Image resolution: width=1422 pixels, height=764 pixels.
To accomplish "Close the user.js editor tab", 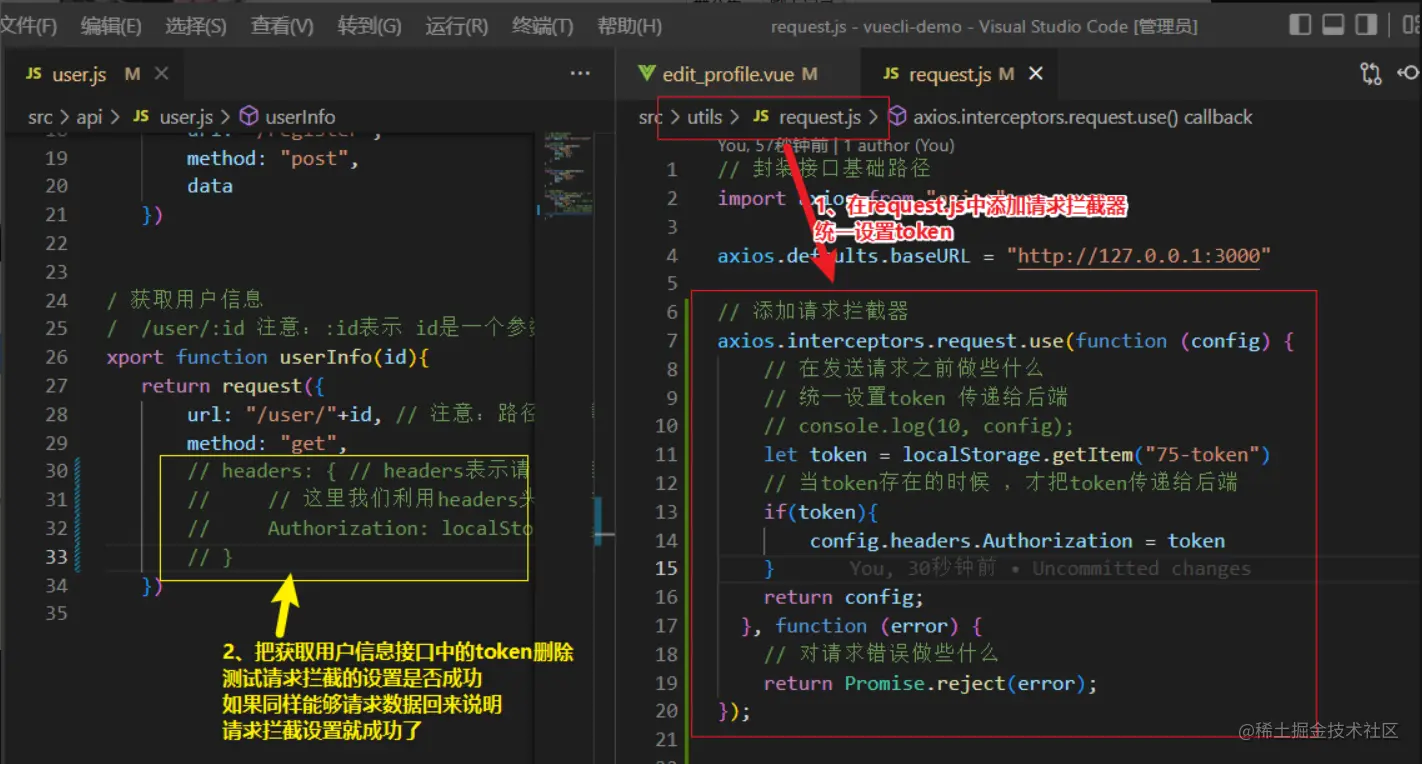I will 162,74.
